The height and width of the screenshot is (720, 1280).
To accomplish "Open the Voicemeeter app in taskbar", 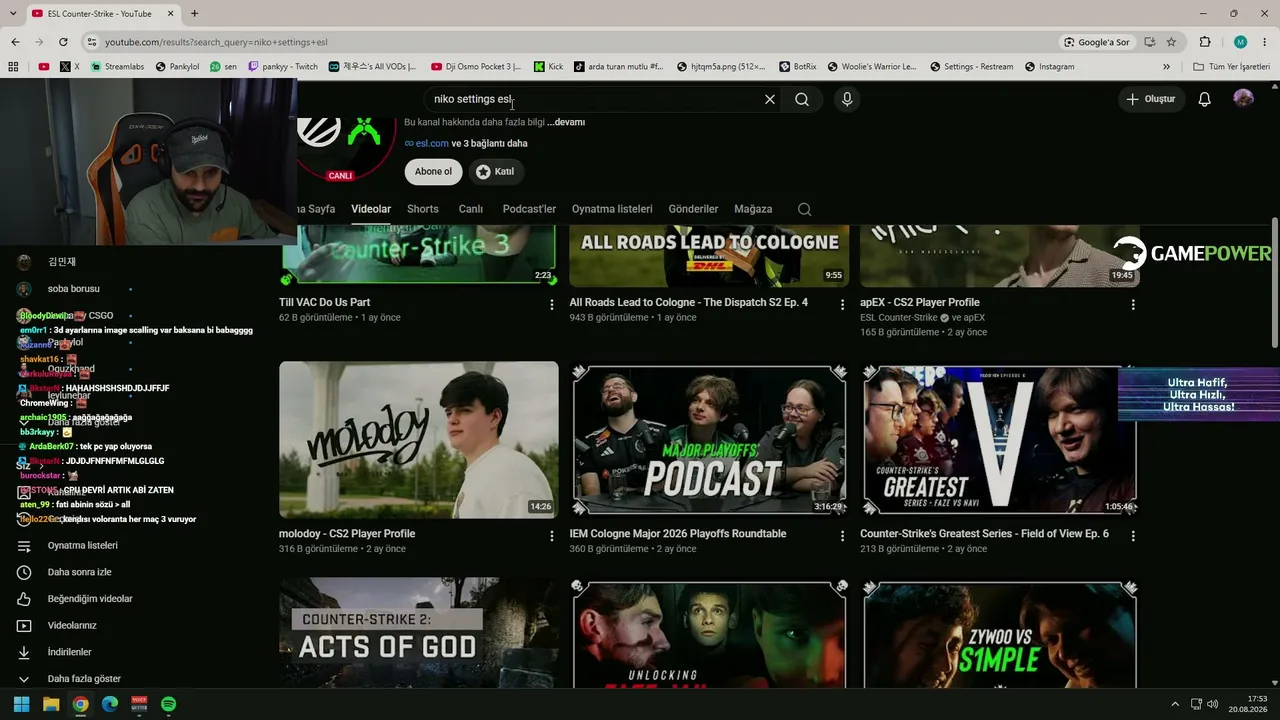I will pyautogui.click(x=139, y=704).
